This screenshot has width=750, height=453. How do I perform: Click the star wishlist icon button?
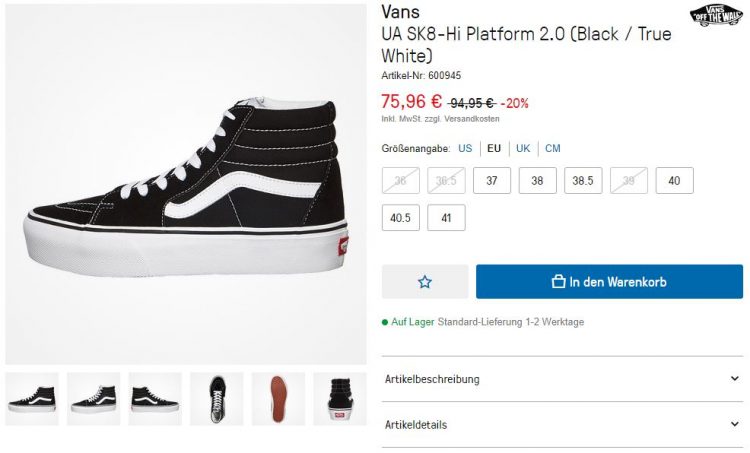425,282
